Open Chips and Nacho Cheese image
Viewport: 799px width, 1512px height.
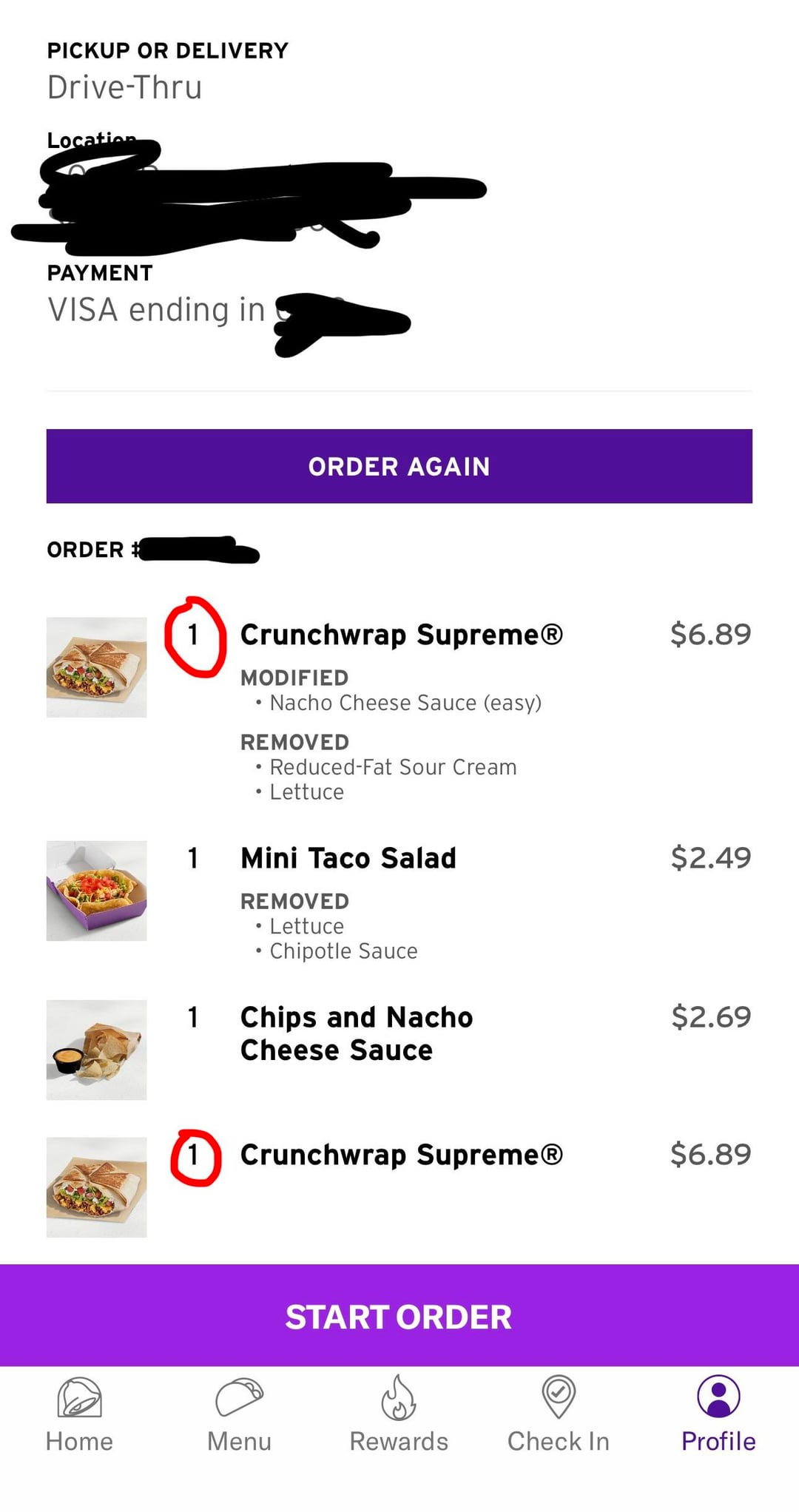point(96,1050)
